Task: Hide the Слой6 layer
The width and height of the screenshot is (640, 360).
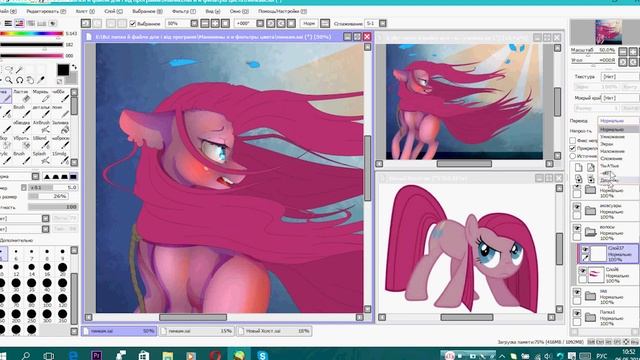Action: click(x=583, y=271)
